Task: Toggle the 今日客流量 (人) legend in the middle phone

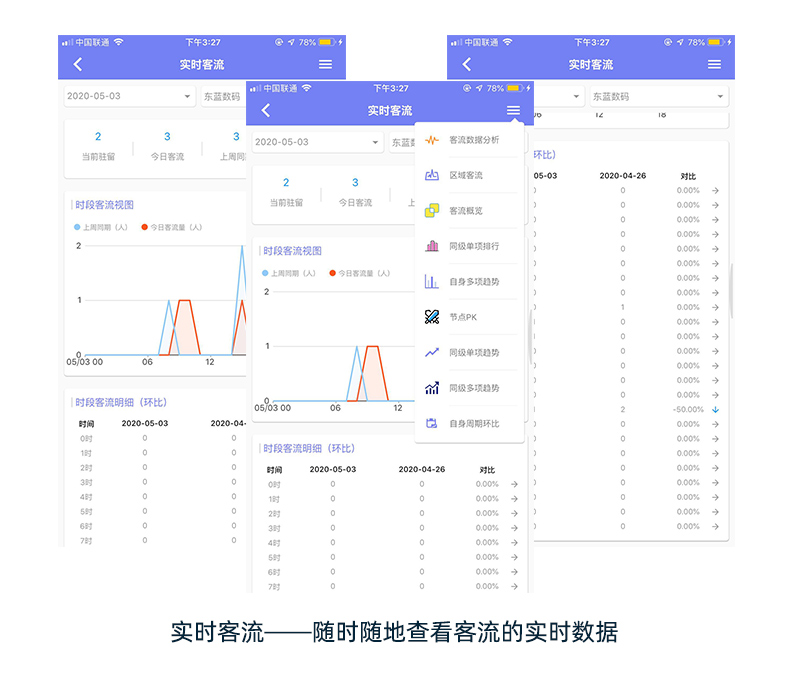Action: pos(360,273)
